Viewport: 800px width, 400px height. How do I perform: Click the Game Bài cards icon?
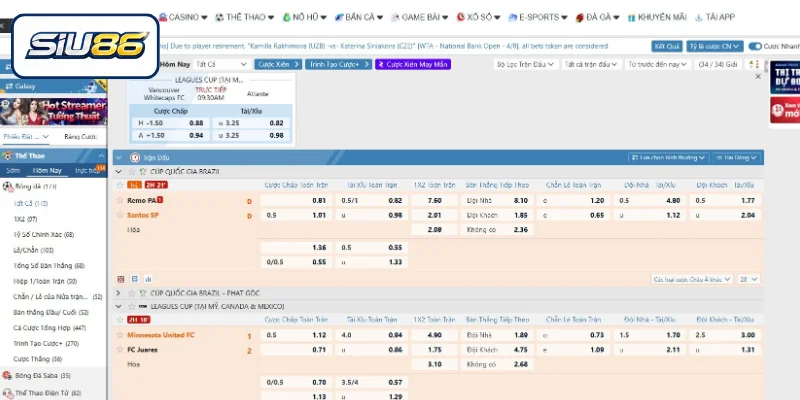click(x=395, y=17)
